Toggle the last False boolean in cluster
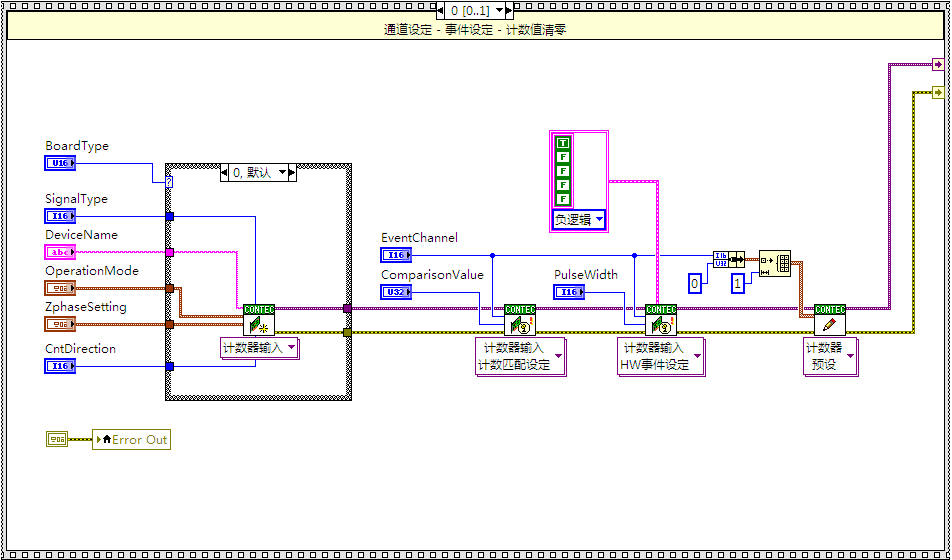 (x=562, y=199)
